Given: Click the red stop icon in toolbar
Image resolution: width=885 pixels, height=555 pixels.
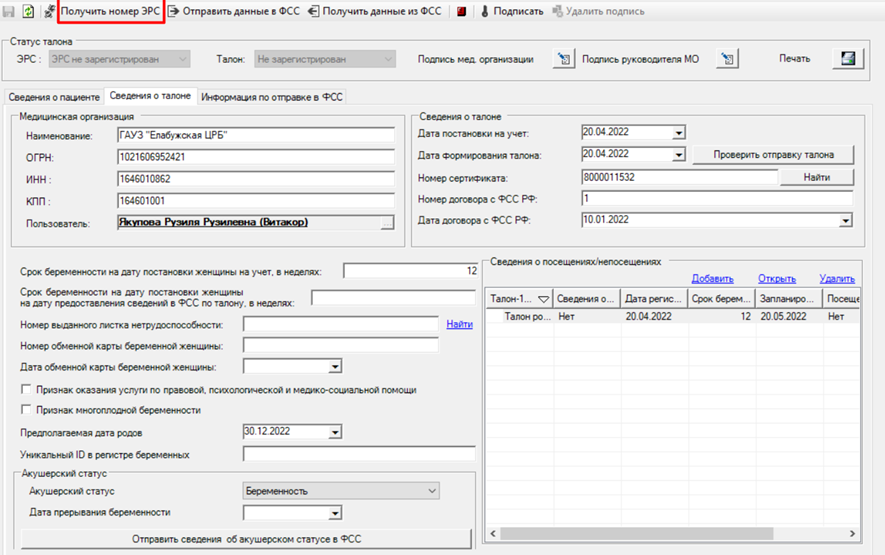Looking at the screenshot, I should tap(461, 11).
